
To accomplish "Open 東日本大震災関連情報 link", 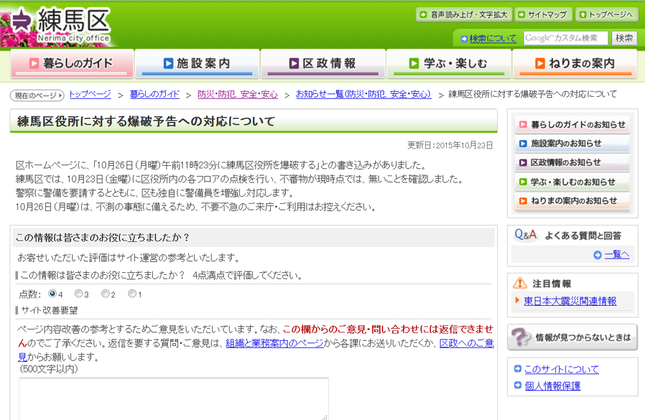I will point(570,300).
